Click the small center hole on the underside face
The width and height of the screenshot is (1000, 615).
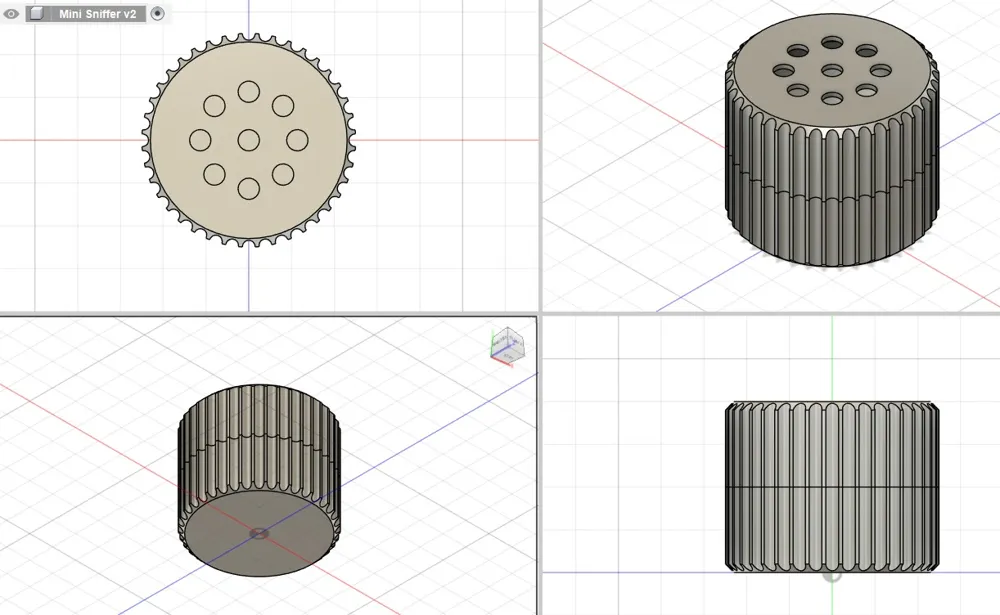click(x=259, y=533)
